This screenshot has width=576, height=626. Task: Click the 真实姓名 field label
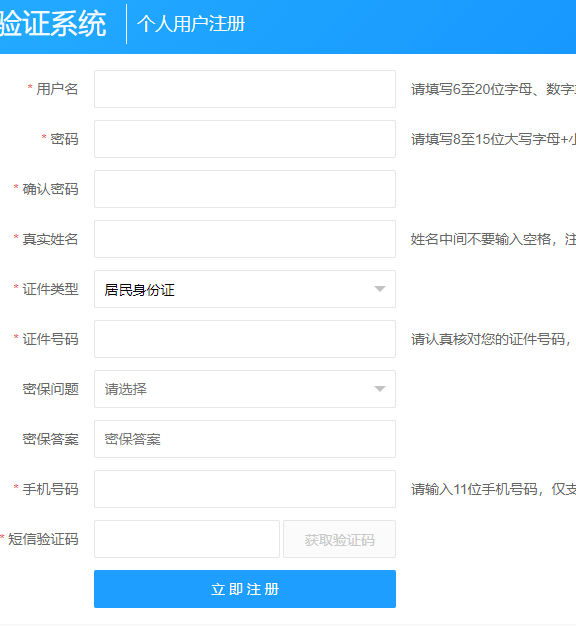pos(50,239)
